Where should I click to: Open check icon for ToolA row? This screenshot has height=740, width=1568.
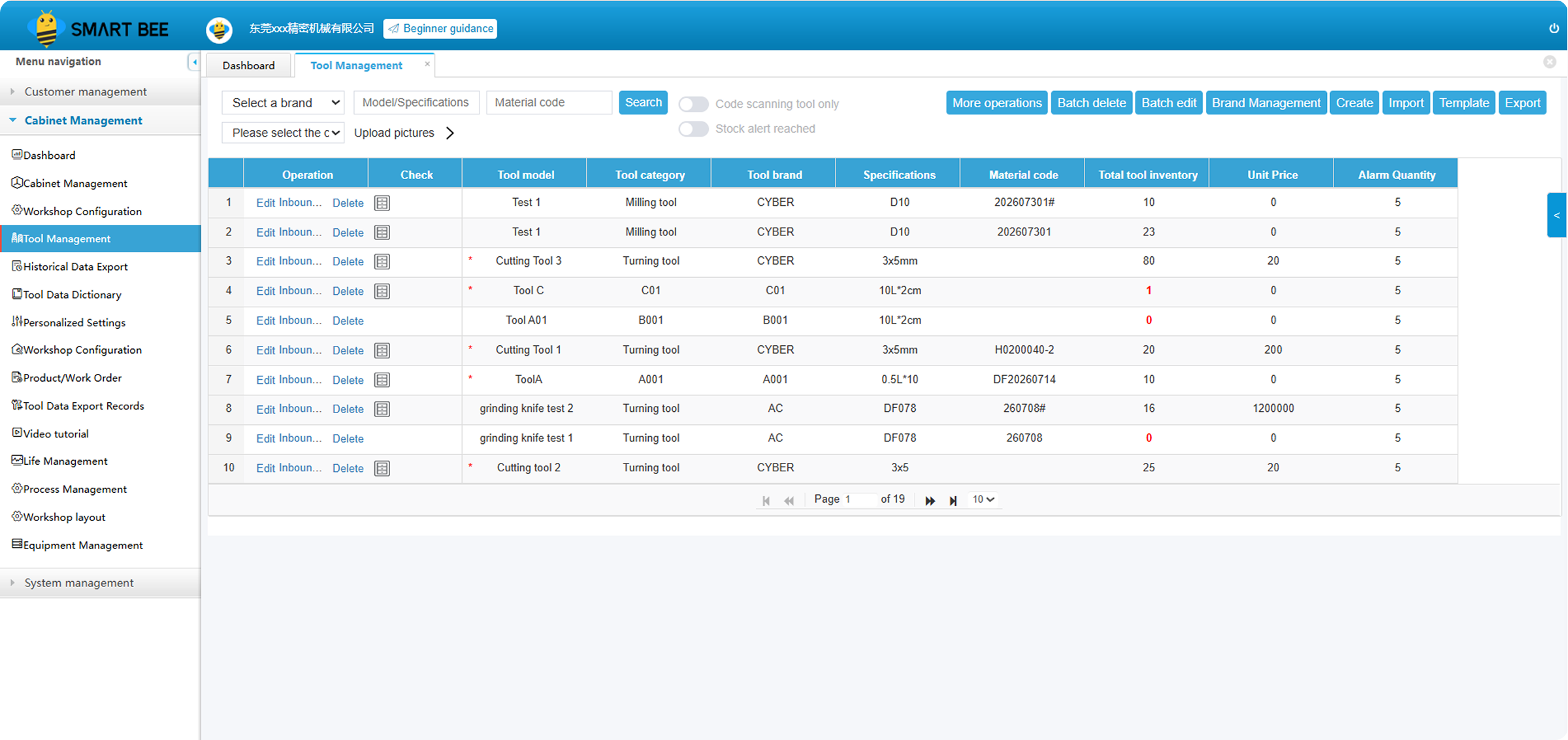tap(382, 380)
